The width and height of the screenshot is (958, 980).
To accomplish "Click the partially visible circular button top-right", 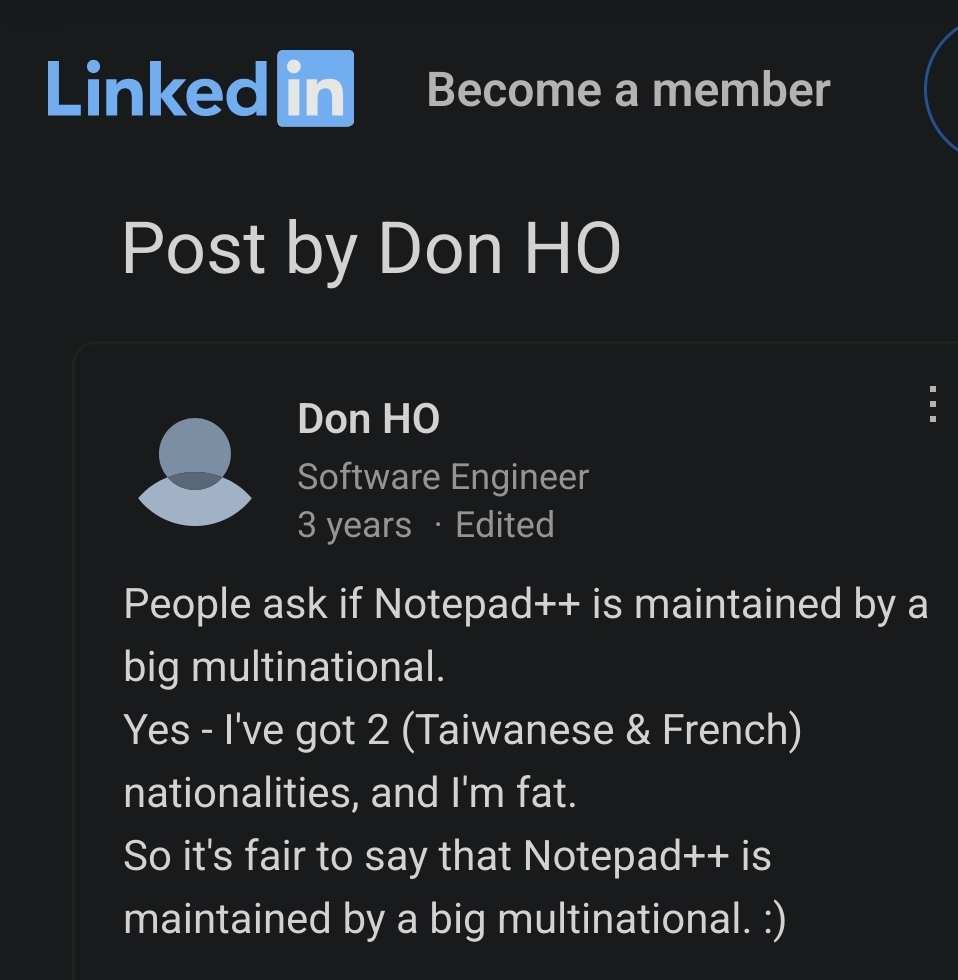I will coord(944,88).
